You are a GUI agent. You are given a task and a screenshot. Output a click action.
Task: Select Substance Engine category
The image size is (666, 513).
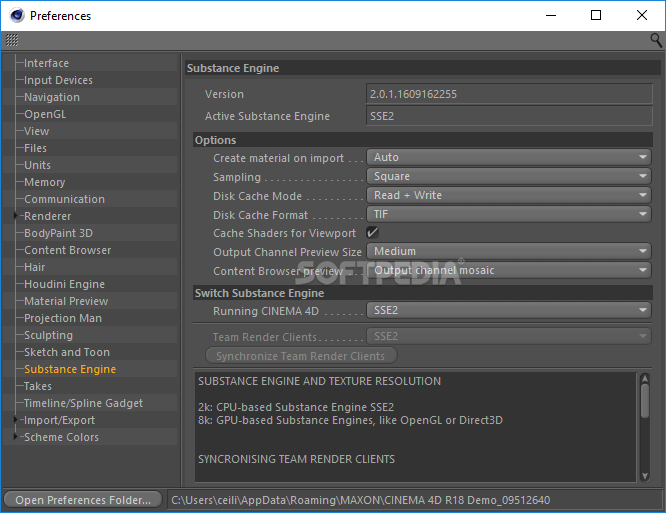tap(70, 369)
